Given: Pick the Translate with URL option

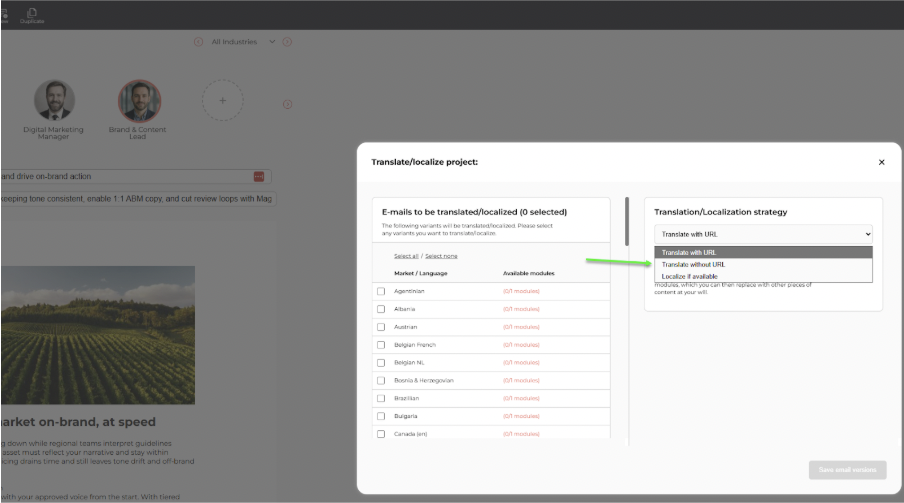Looking at the screenshot, I should [x=688, y=252].
